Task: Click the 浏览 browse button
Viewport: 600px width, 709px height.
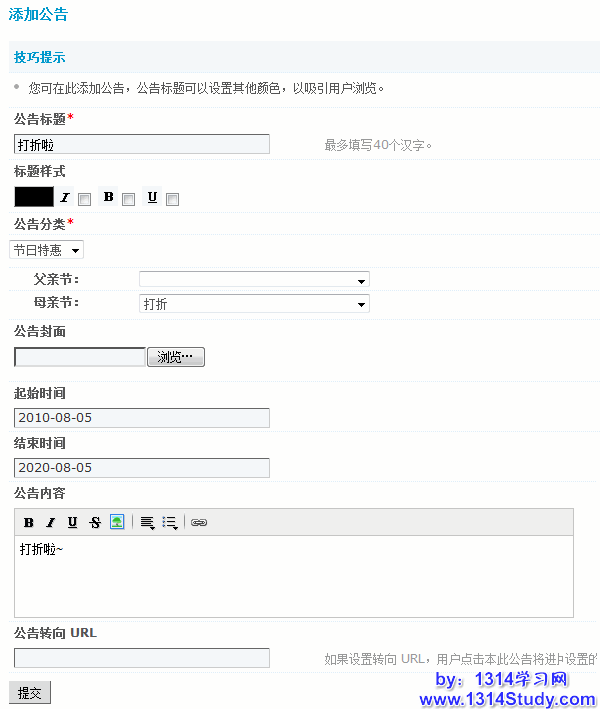Action: pyautogui.click(x=176, y=357)
